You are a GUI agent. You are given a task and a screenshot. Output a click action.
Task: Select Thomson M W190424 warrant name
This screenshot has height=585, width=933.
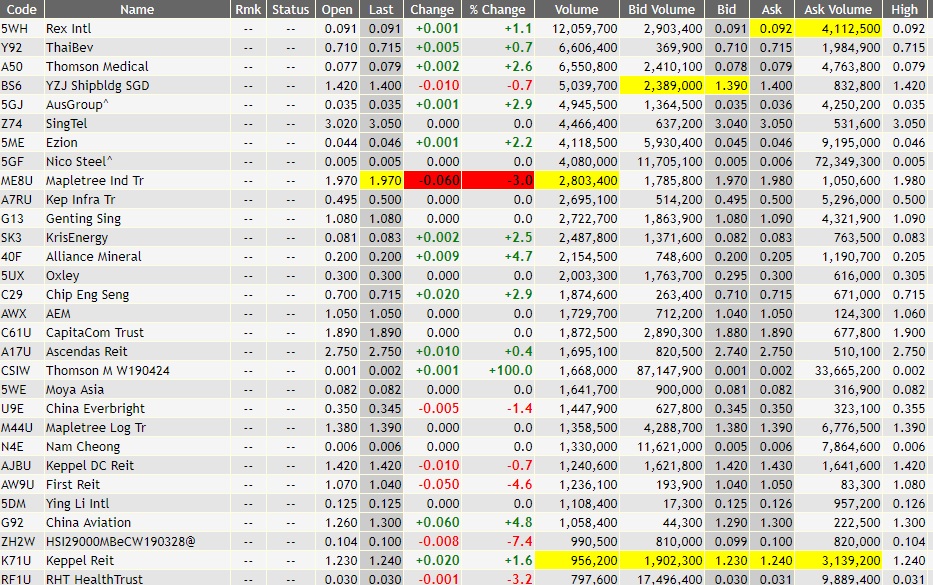click(x=108, y=371)
